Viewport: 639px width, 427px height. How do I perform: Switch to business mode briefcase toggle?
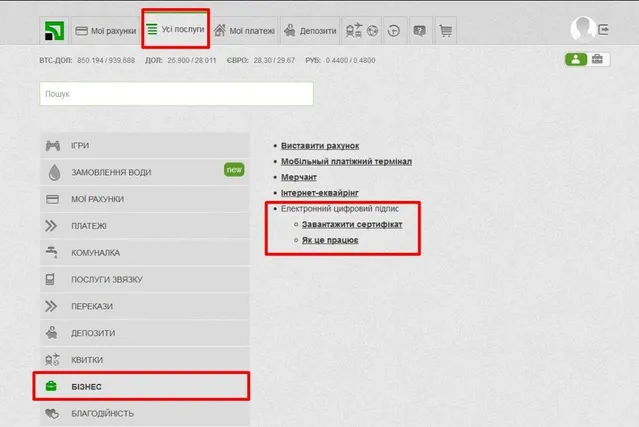tap(598, 60)
